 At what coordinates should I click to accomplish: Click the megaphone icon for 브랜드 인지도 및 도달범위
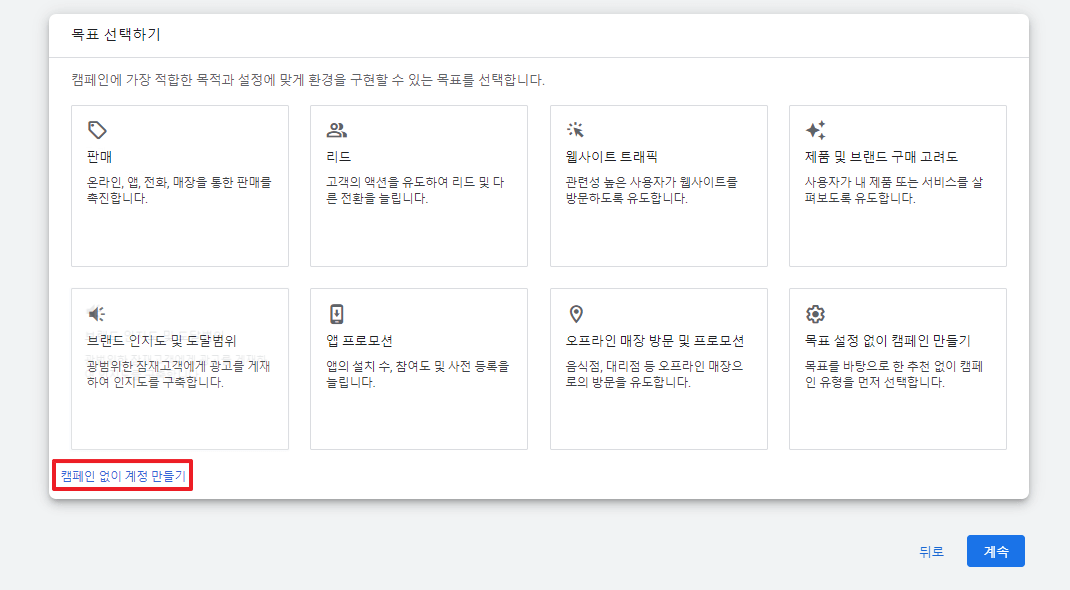point(96,314)
